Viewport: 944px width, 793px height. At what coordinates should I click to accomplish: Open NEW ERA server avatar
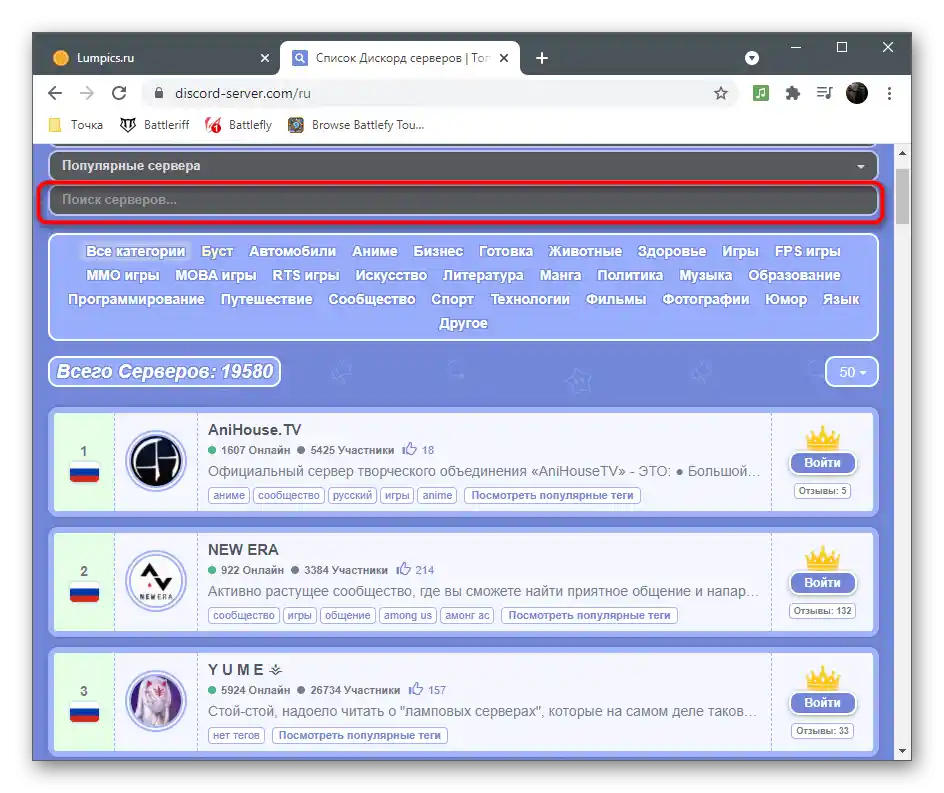coord(156,581)
